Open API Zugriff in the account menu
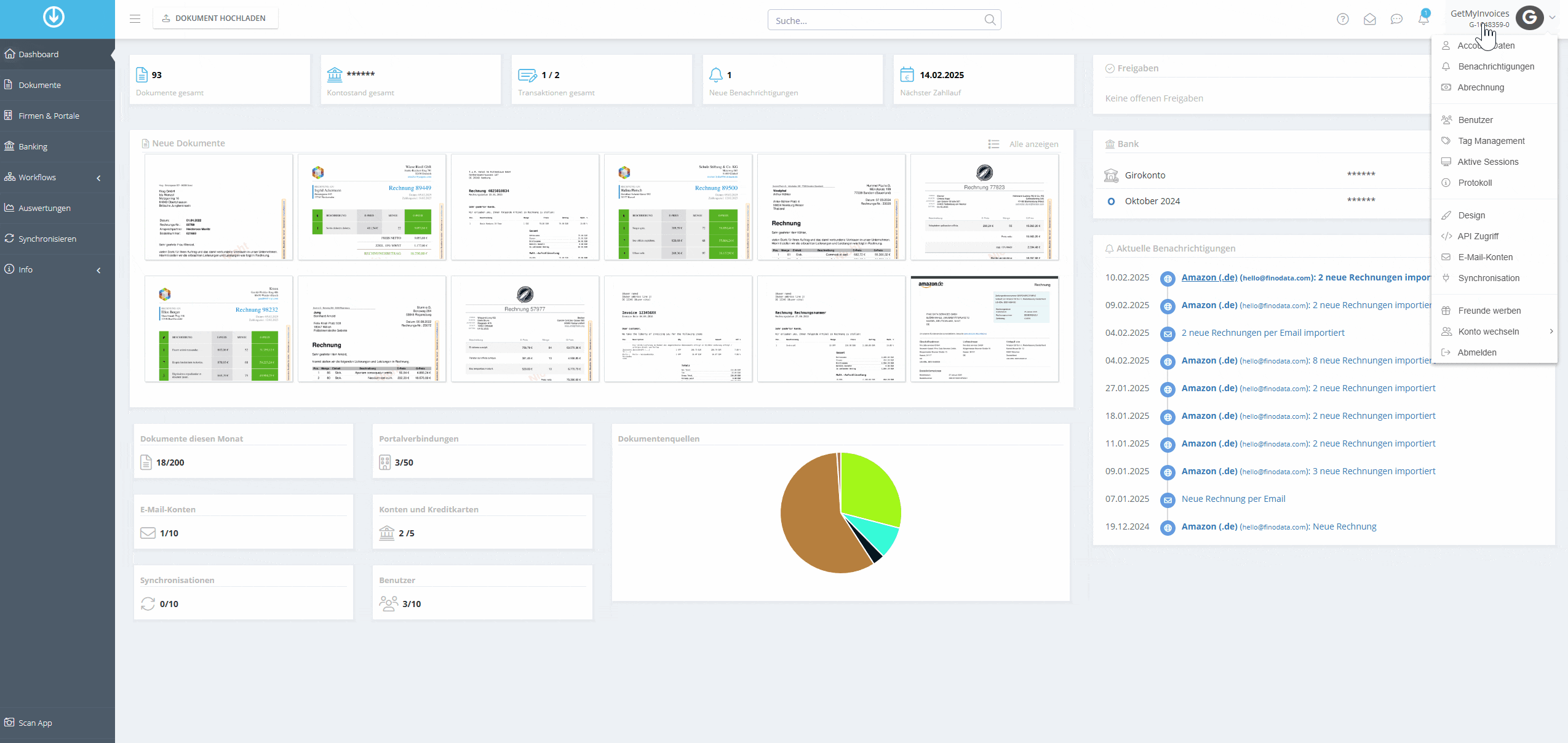The width and height of the screenshot is (1568, 743). pos(1495,236)
